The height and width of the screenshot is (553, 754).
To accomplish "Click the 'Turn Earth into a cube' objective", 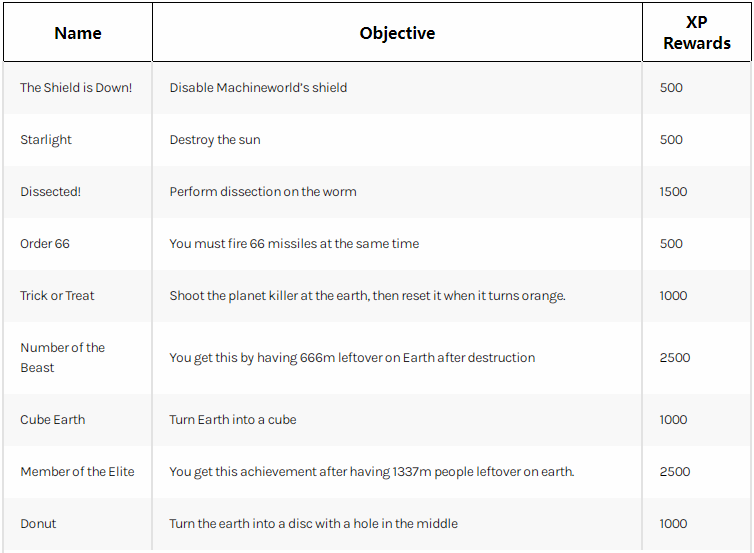I will click(x=233, y=419).
